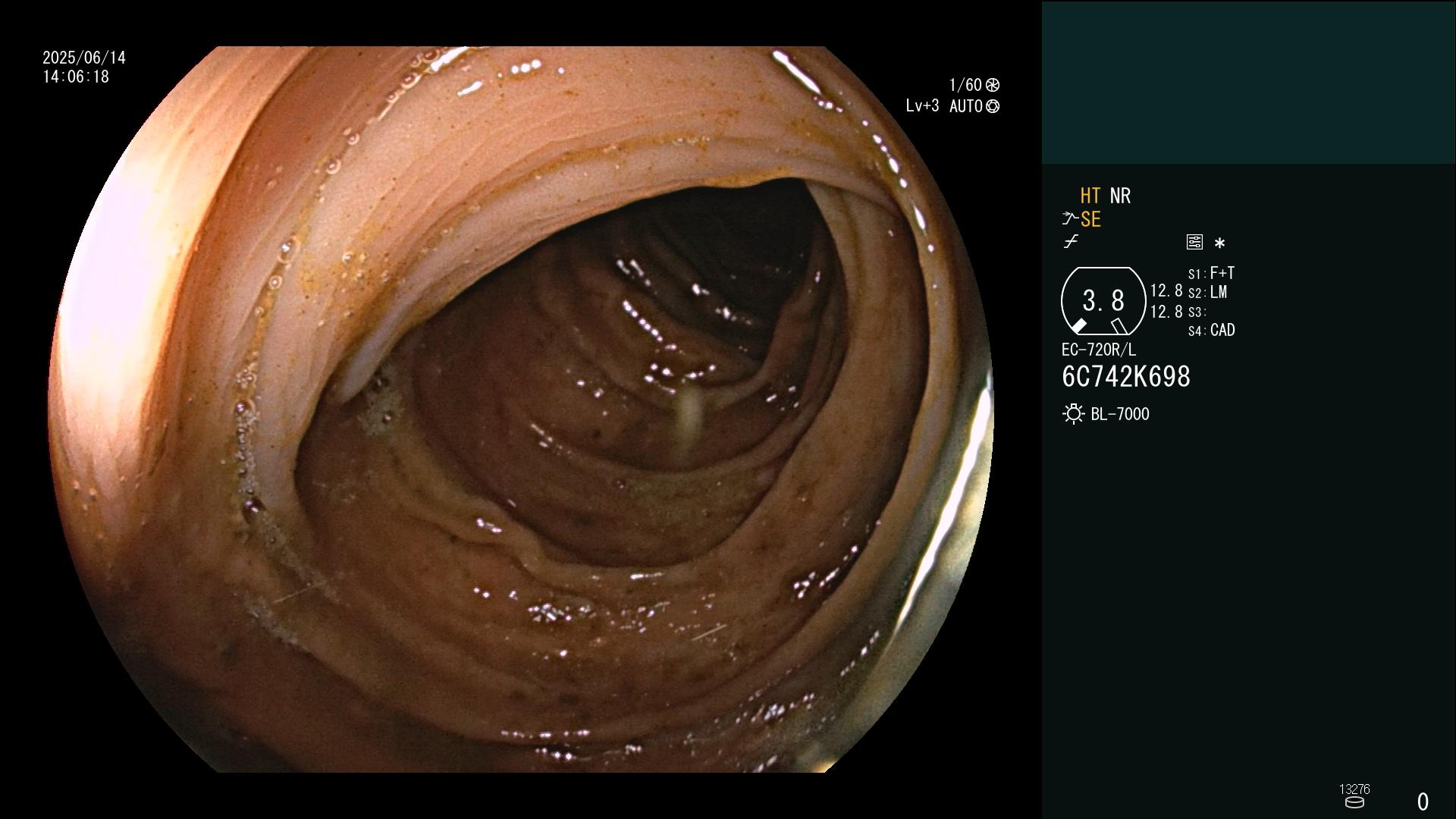The image size is (1456, 819).
Task: Click the Lv+3 brightness level value
Action: point(922,106)
